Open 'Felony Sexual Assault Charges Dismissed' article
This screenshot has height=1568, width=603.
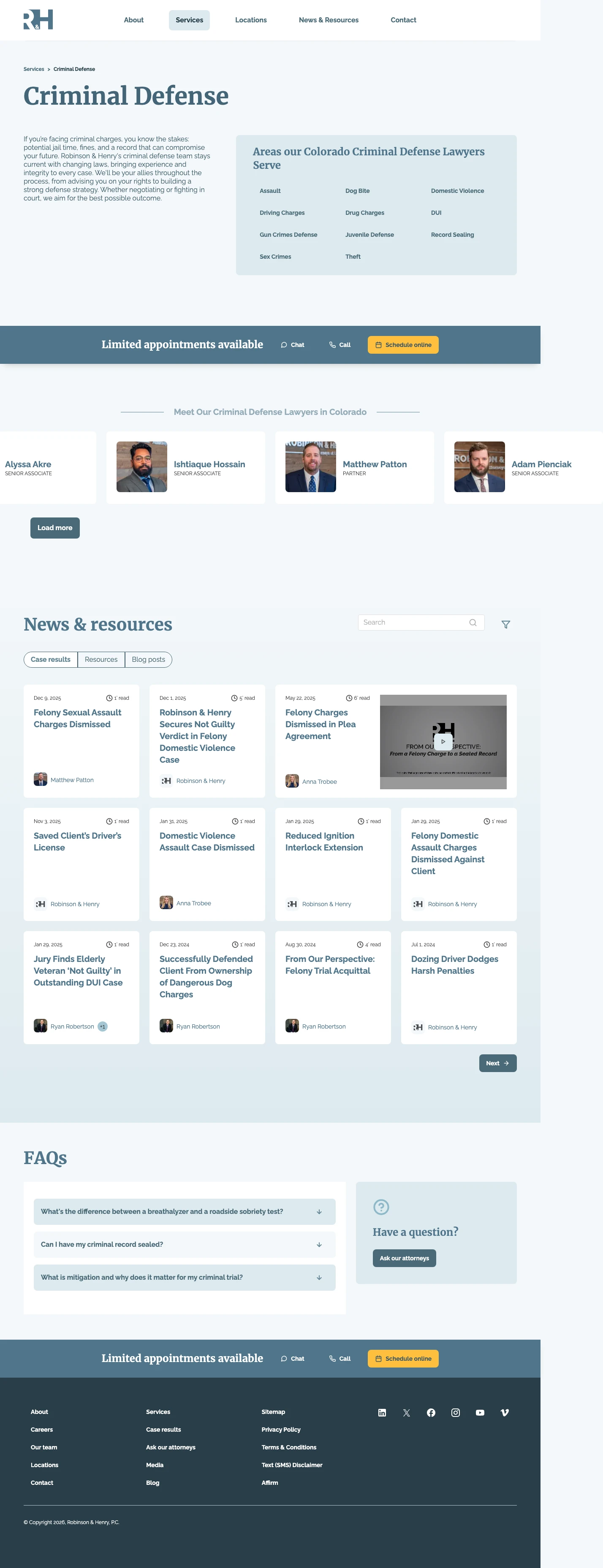point(77,718)
